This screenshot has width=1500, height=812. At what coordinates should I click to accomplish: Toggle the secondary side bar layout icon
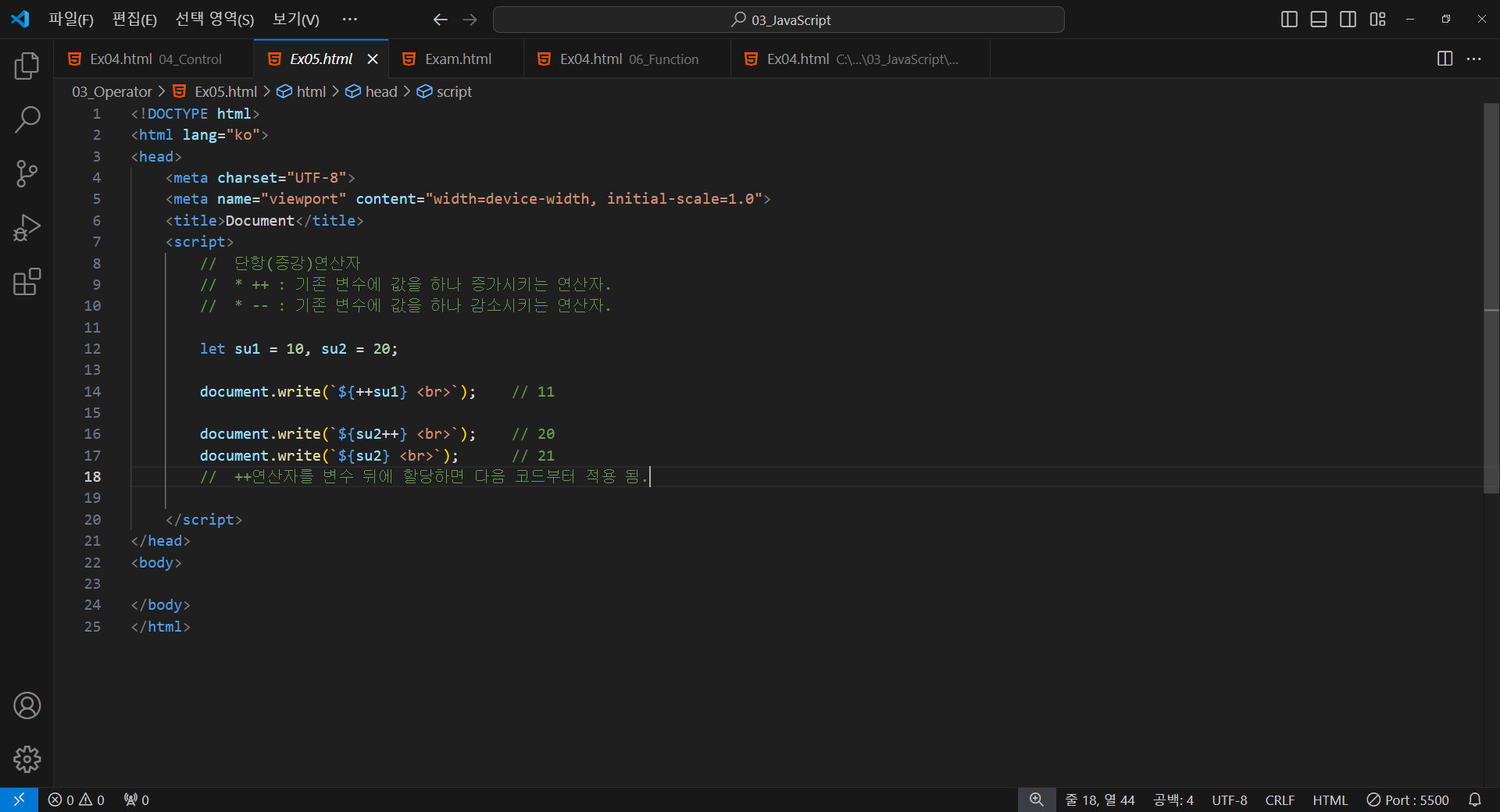pyautogui.click(x=1348, y=20)
